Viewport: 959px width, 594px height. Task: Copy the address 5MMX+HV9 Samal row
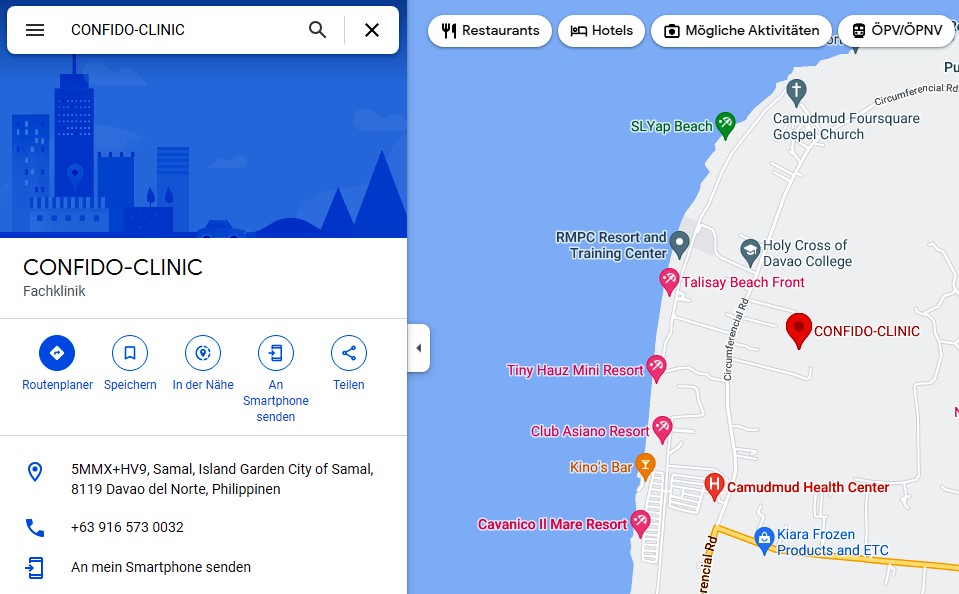(x=203, y=479)
